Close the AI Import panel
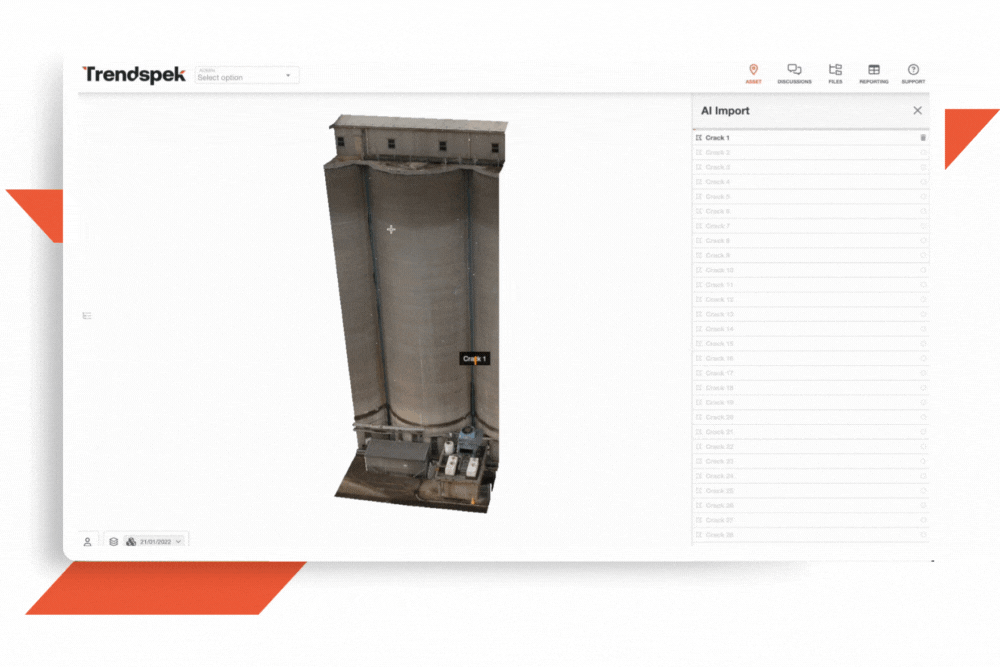The width and height of the screenshot is (1000, 667). pos(917,110)
